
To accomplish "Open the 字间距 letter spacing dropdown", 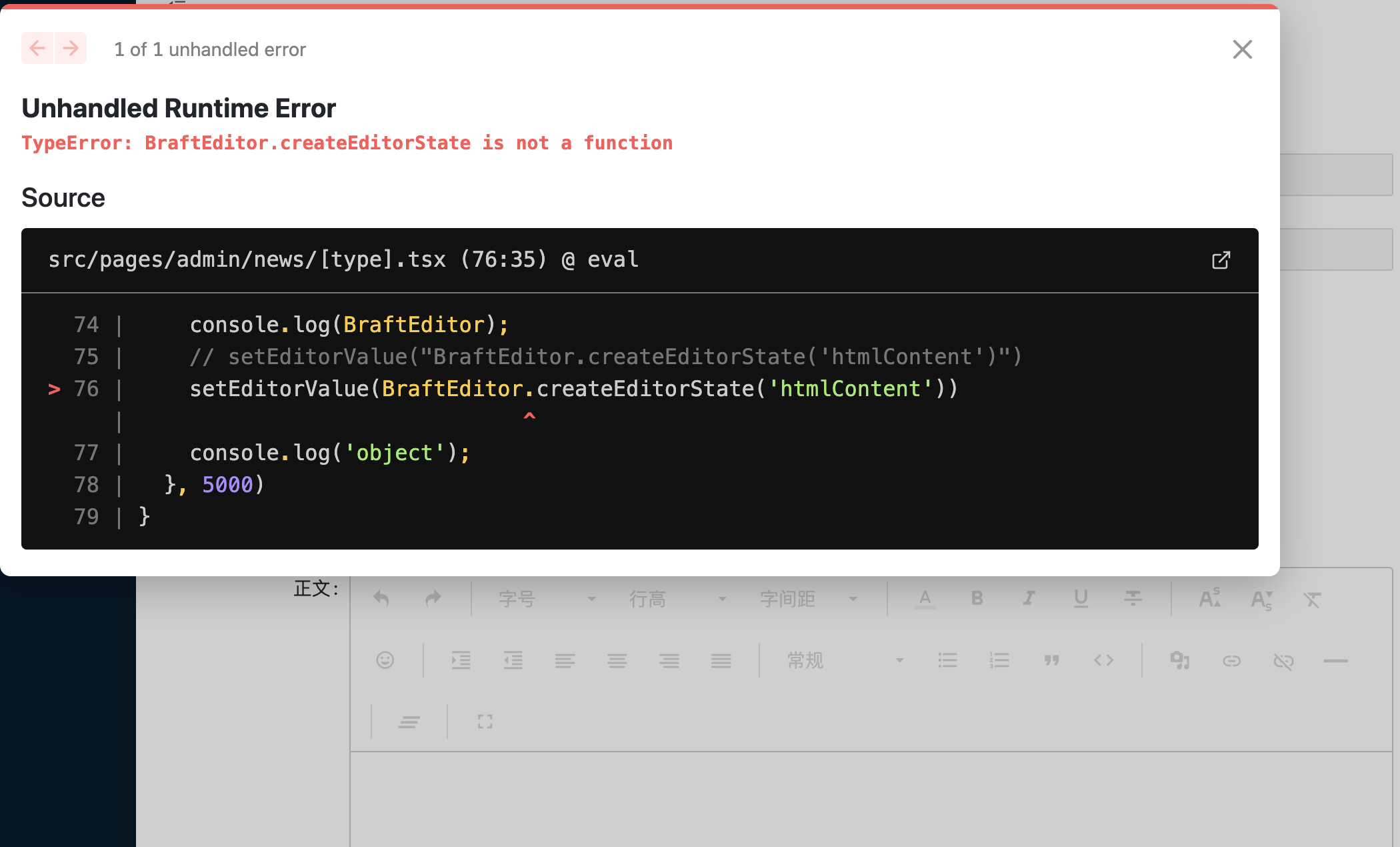I will (x=807, y=599).
